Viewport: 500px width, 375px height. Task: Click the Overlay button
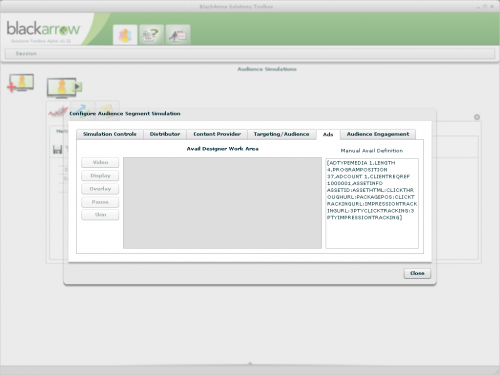click(100, 189)
